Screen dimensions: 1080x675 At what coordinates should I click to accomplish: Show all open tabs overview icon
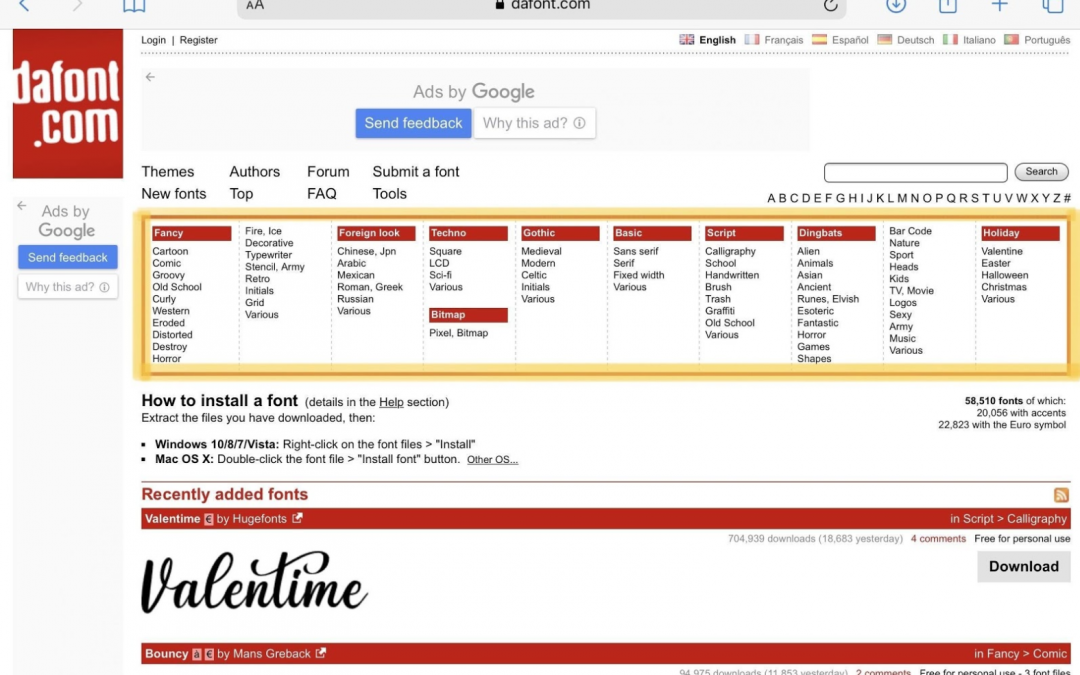(x=1052, y=6)
